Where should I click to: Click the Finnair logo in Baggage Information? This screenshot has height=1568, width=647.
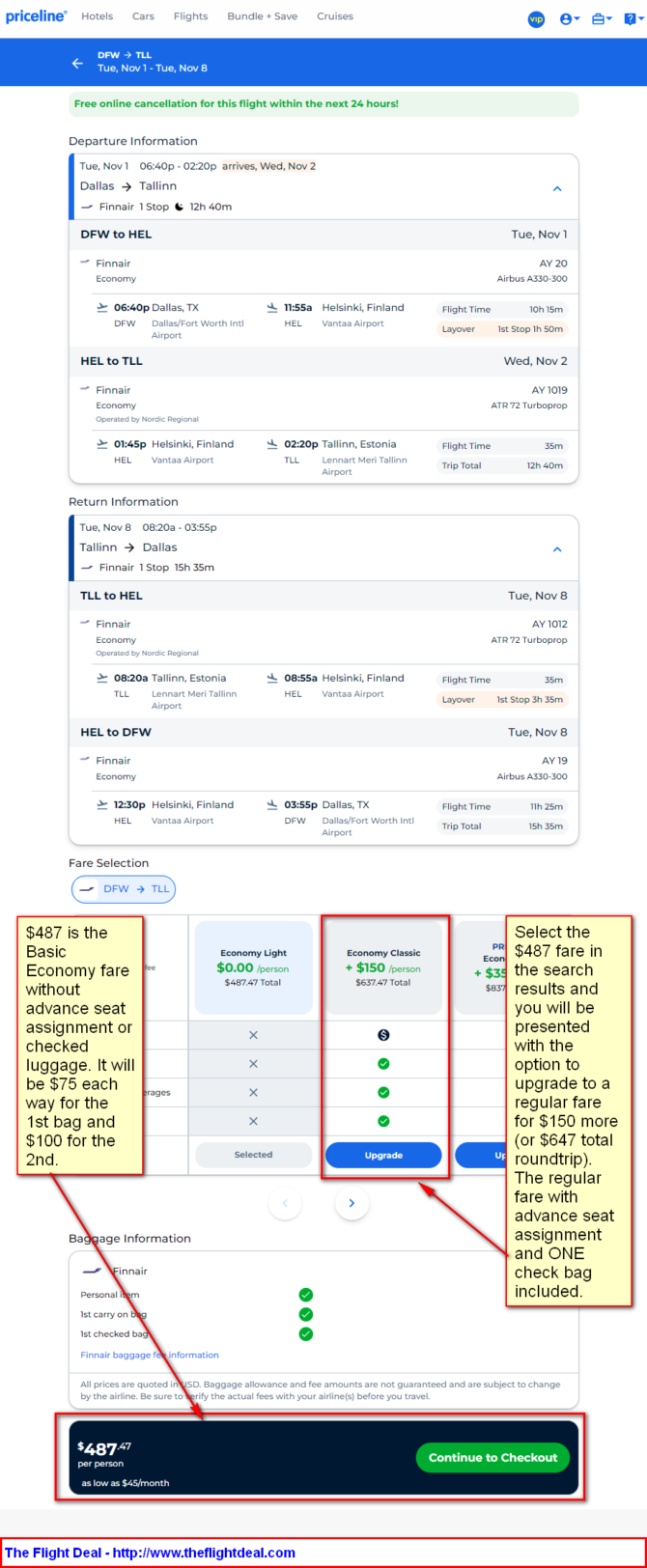click(x=94, y=1271)
